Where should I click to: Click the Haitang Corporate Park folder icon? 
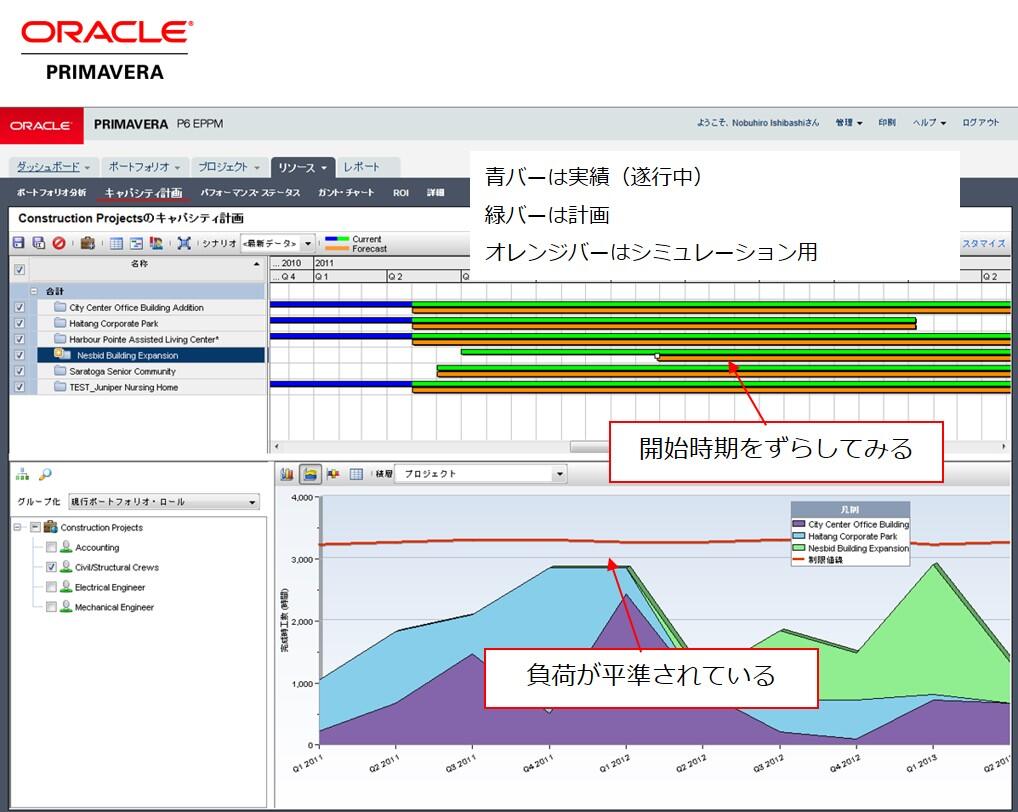click(60, 323)
